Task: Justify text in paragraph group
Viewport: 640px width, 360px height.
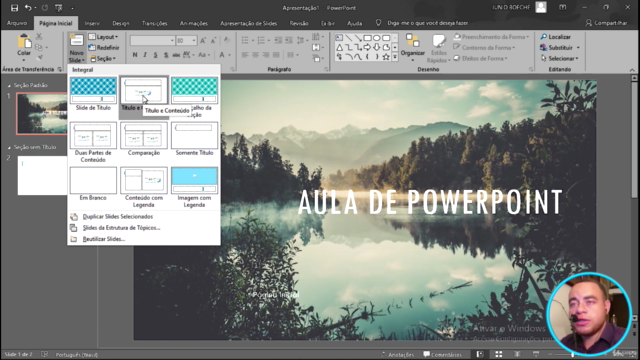Action: tap(276, 55)
